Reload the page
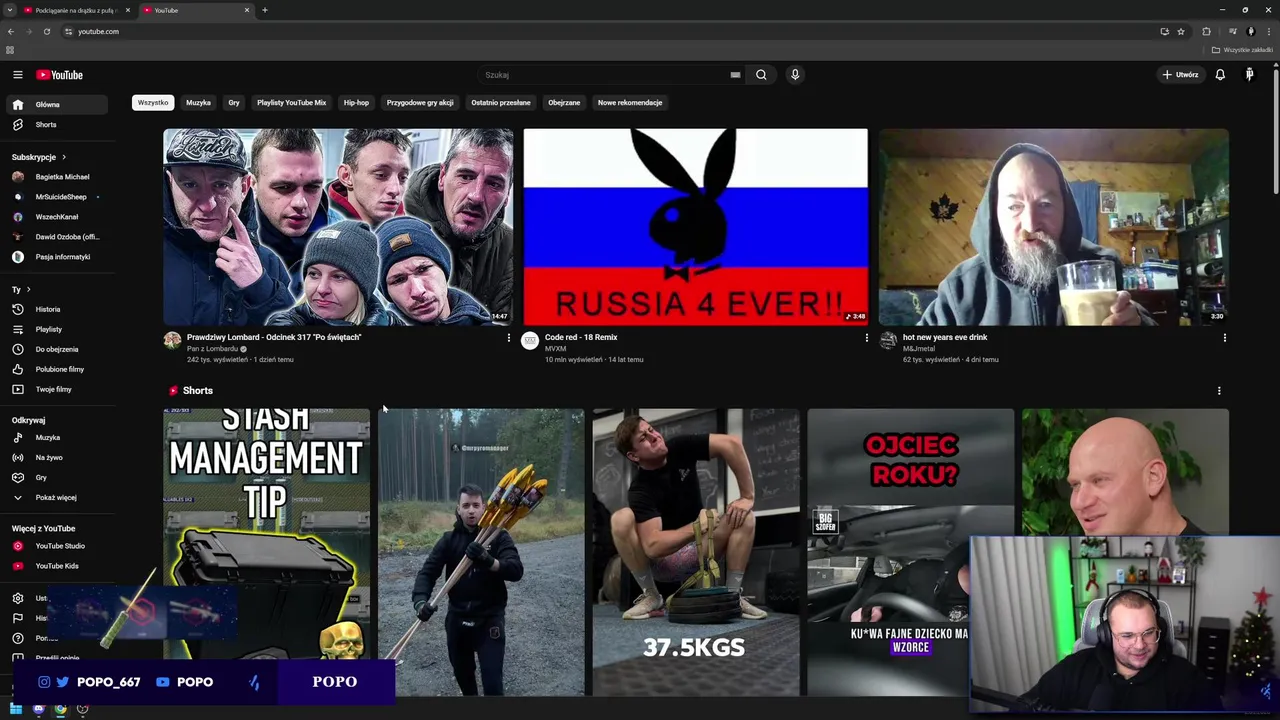1280x720 pixels. click(x=46, y=31)
